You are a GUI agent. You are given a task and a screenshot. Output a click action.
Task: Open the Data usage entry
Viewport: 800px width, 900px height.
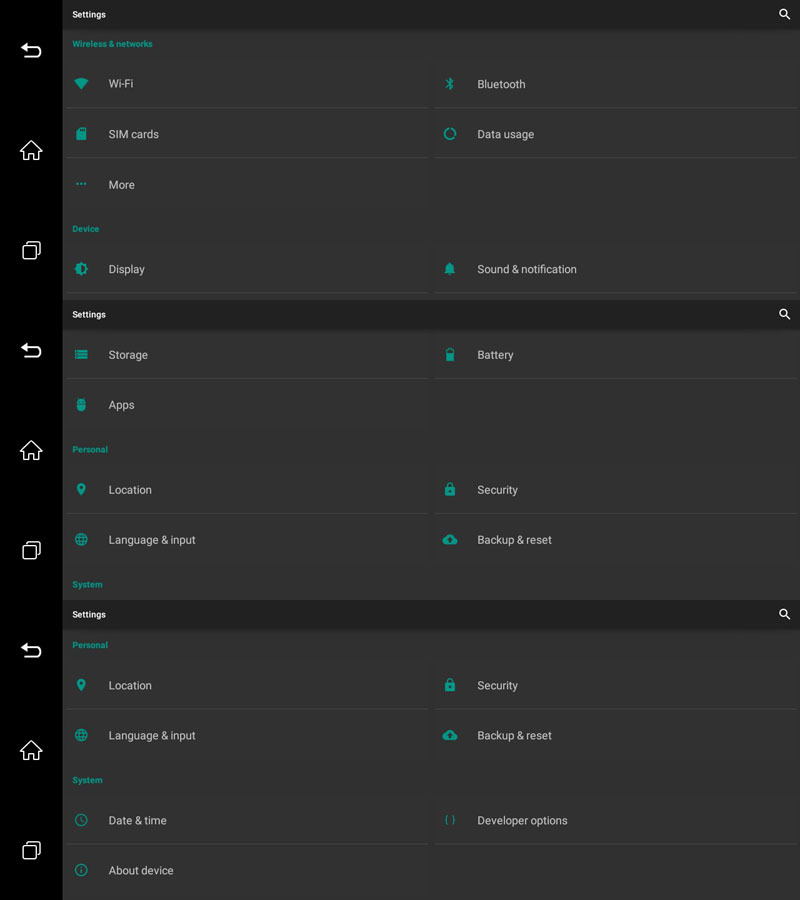[x=505, y=135]
